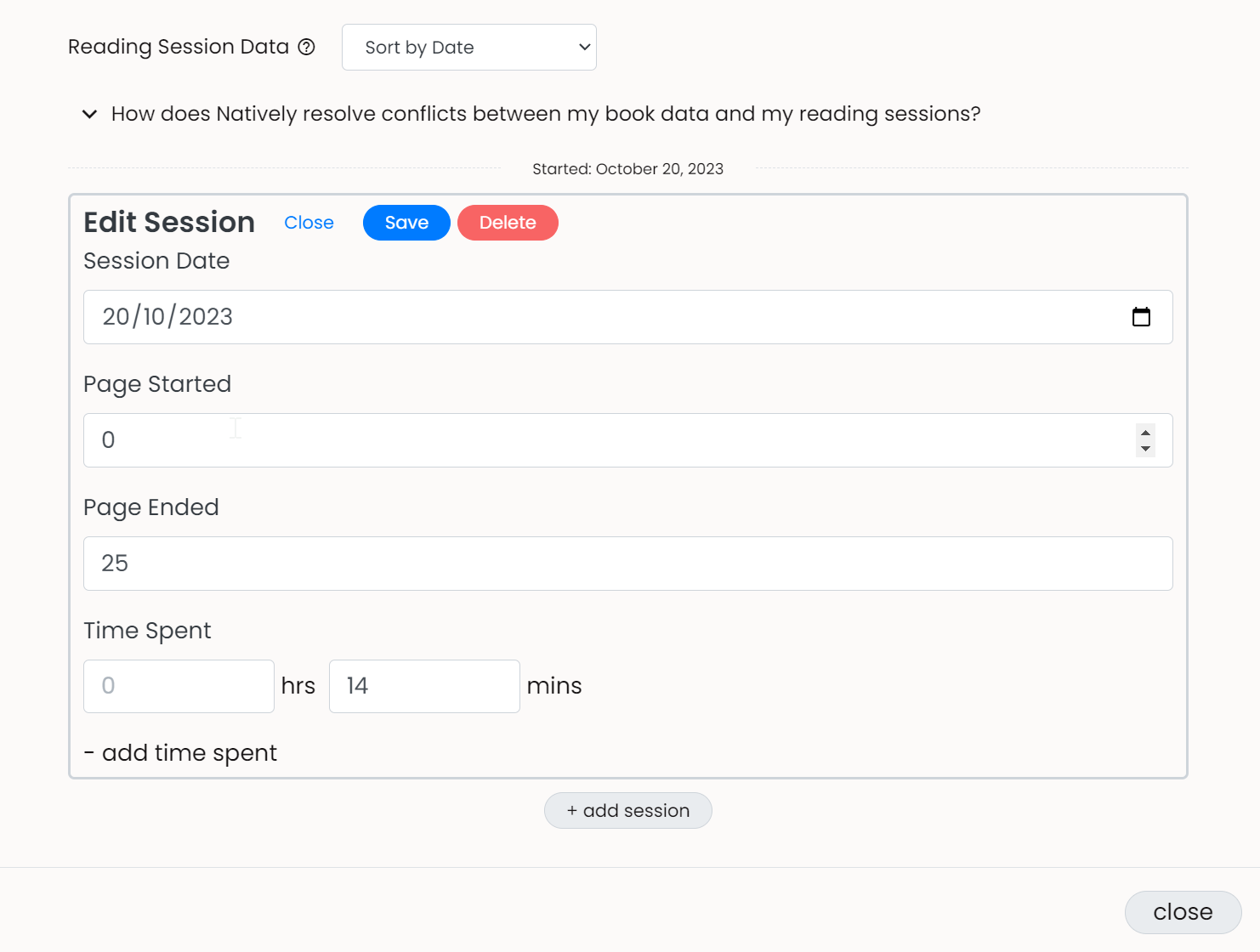Viewport: 1260px width, 952px height.
Task: Open the Sort by Date dropdown
Action: (x=468, y=48)
